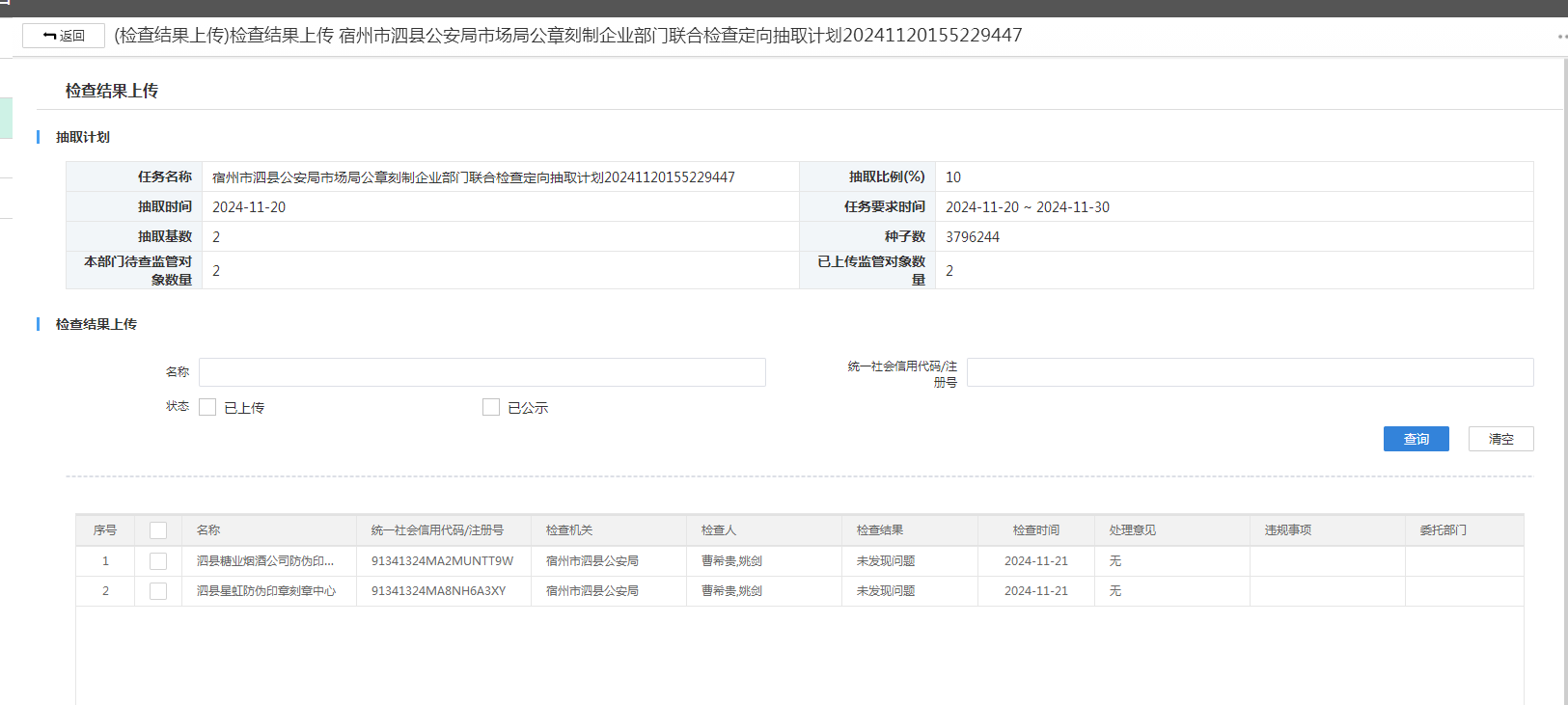Screen dimensions: 1568x705
Task: Click the 种子数 value 3796244
Action: [973, 237]
